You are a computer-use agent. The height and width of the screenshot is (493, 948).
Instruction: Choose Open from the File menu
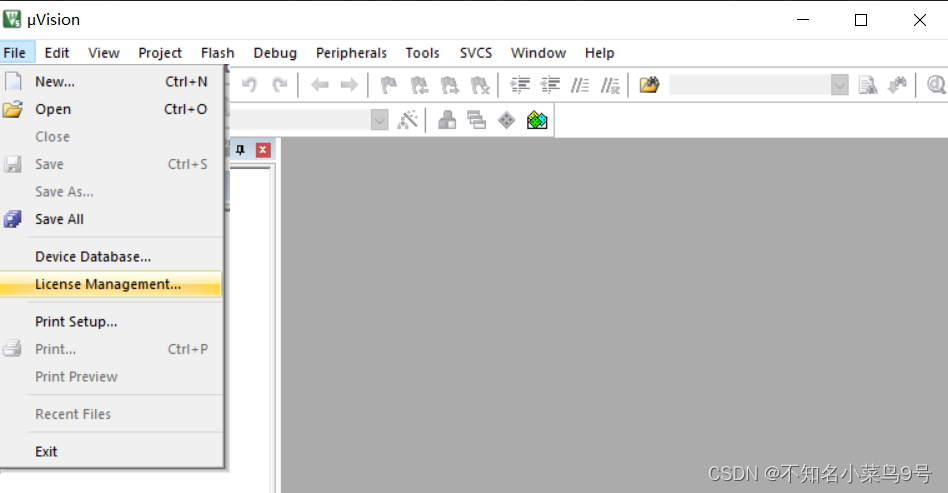point(111,109)
